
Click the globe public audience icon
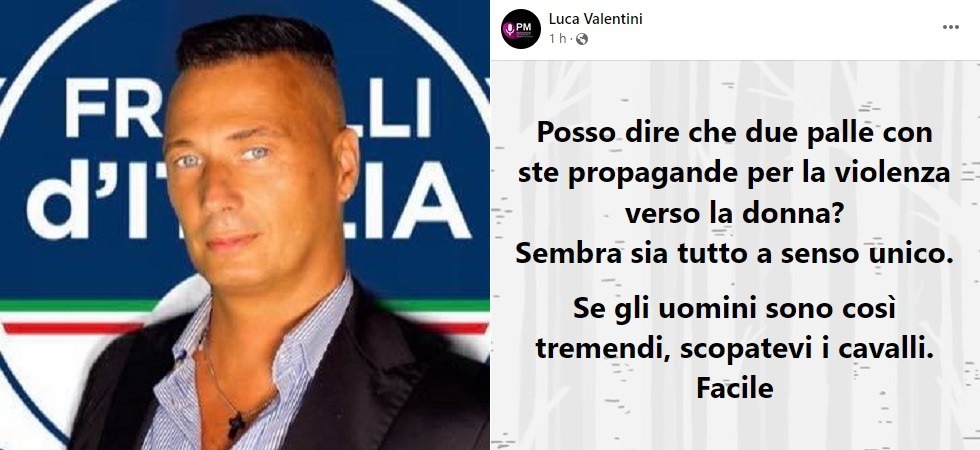[x=582, y=39]
